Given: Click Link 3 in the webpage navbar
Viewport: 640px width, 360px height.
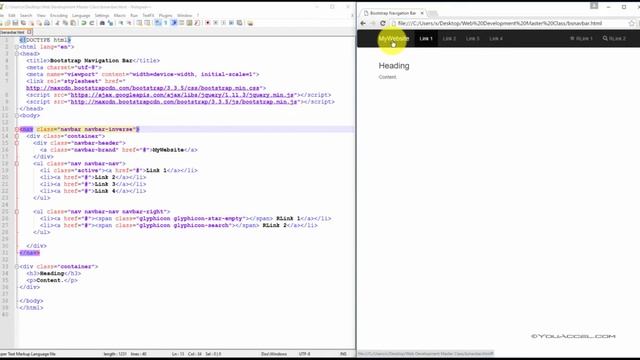Looking at the screenshot, I should [472, 38].
